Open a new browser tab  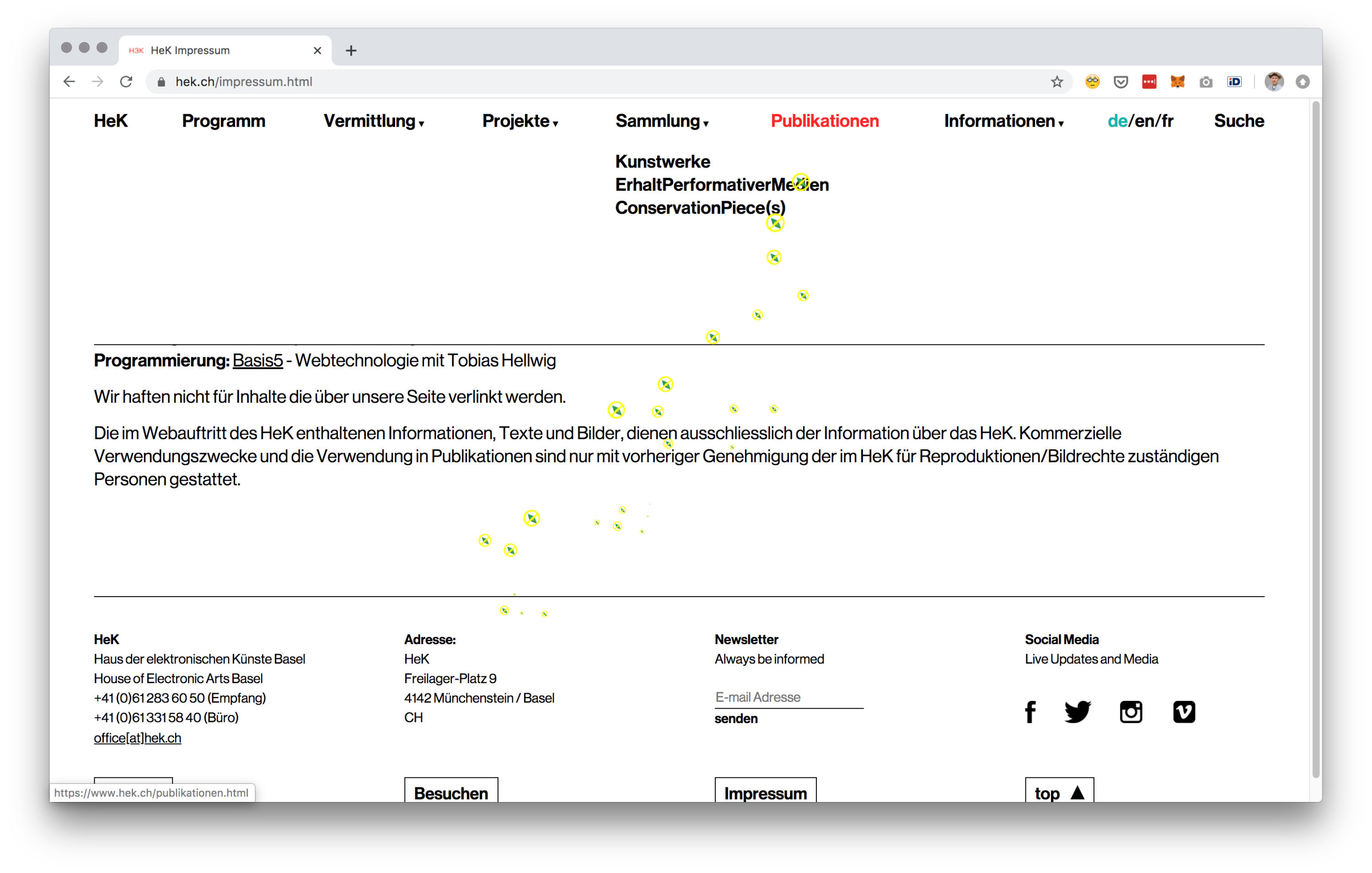point(351,50)
